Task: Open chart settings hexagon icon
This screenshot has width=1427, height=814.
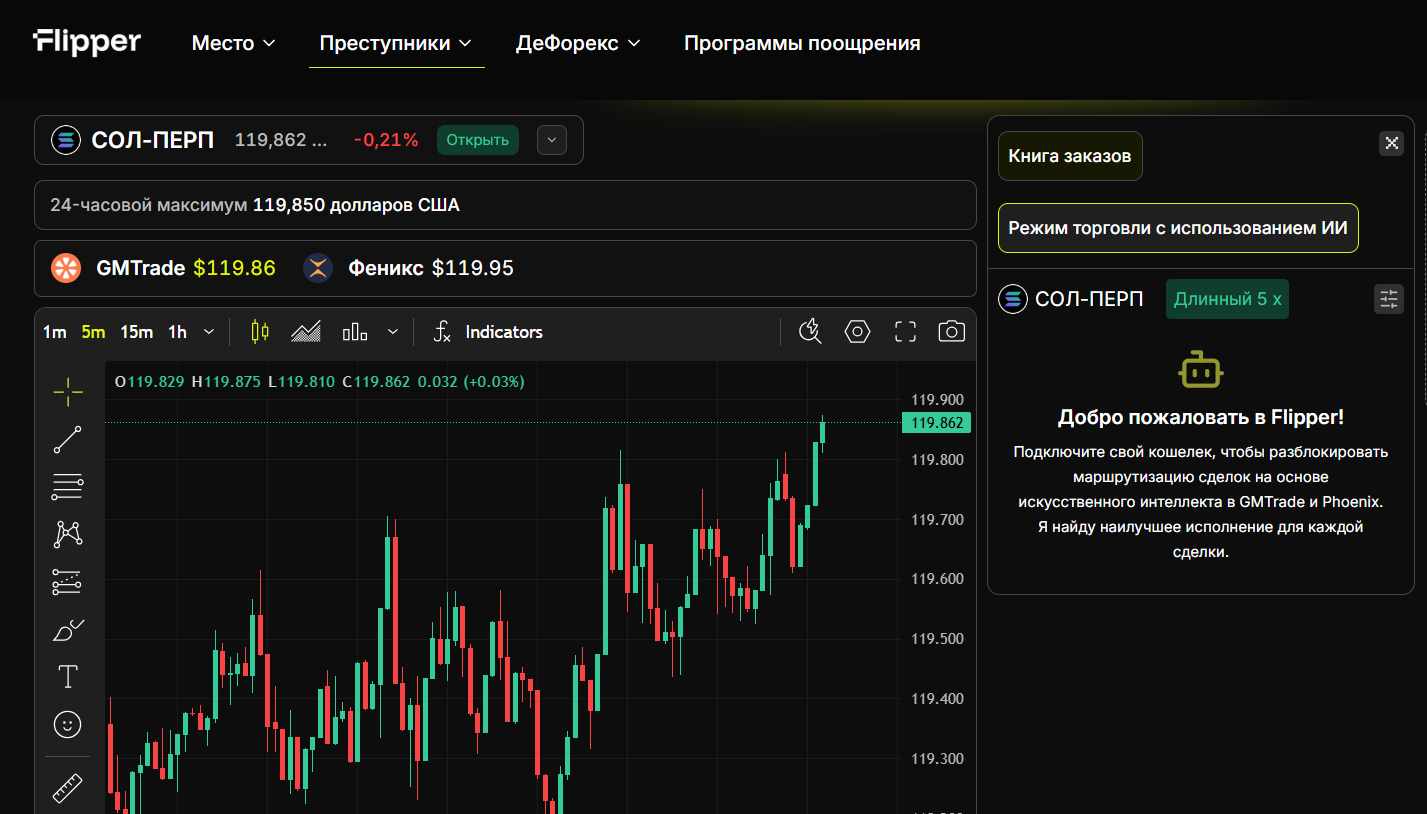Action: click(858, 332)
